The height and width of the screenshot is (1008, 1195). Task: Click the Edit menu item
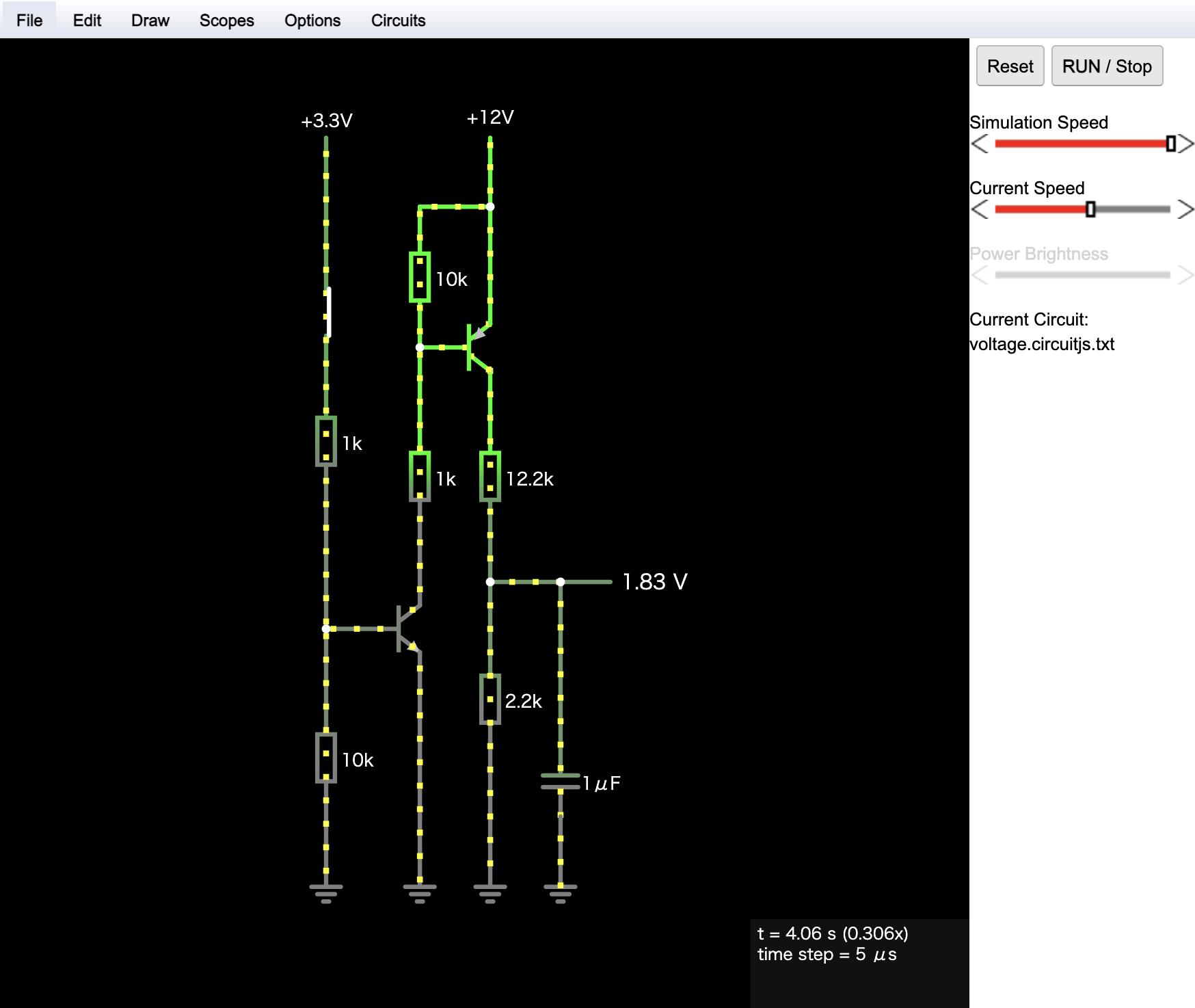[87, 21]
